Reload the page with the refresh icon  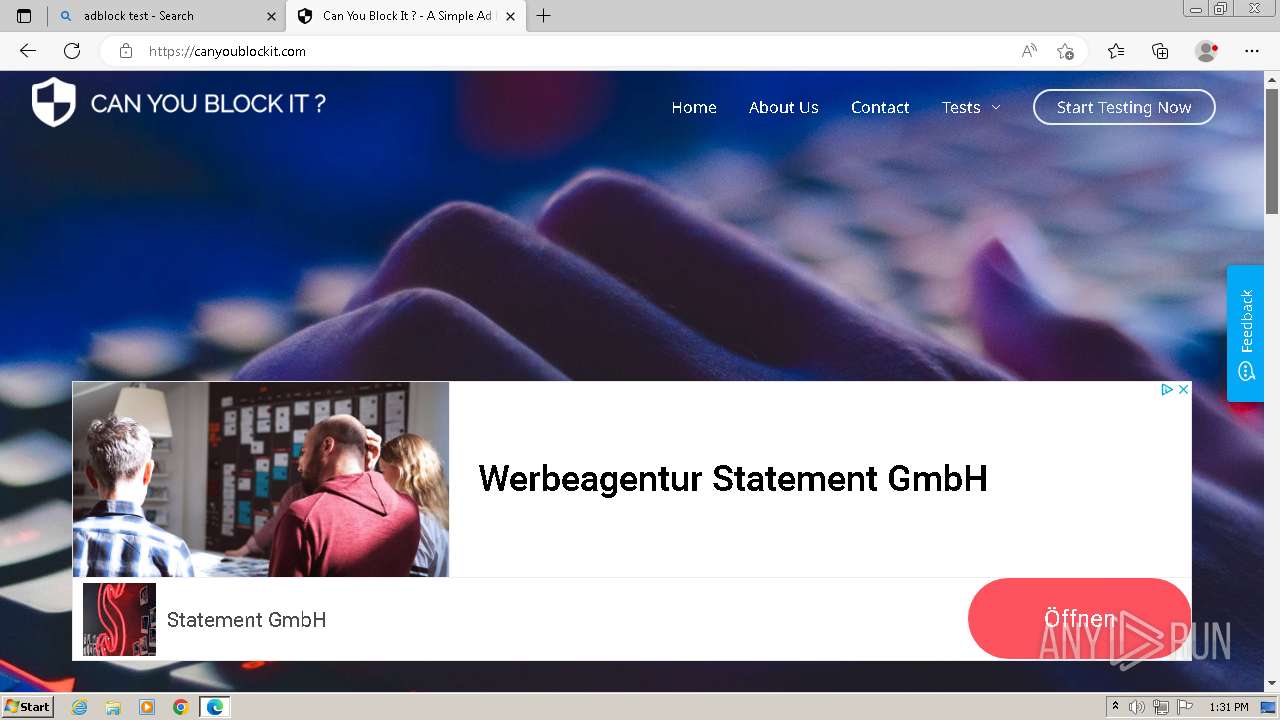(72, 51)
